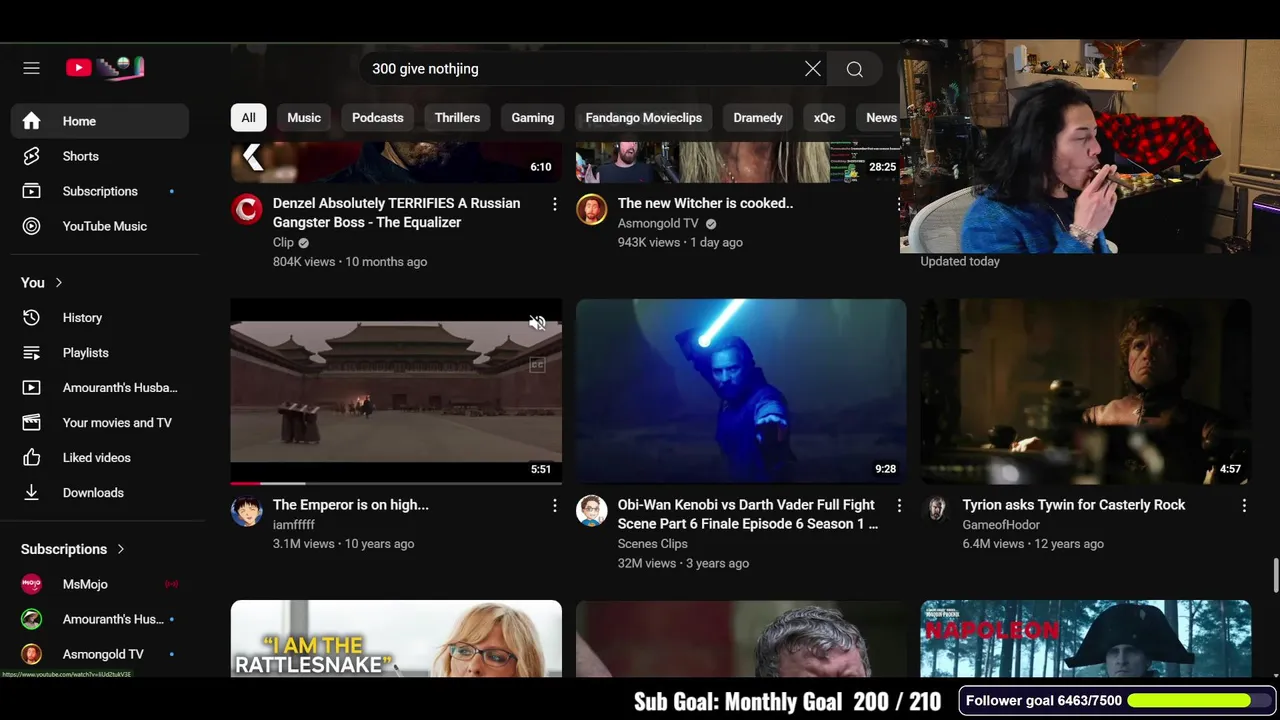Open Subscriptions in the sidebar
Screen dimensions: 1280x720
coord(100,191)
